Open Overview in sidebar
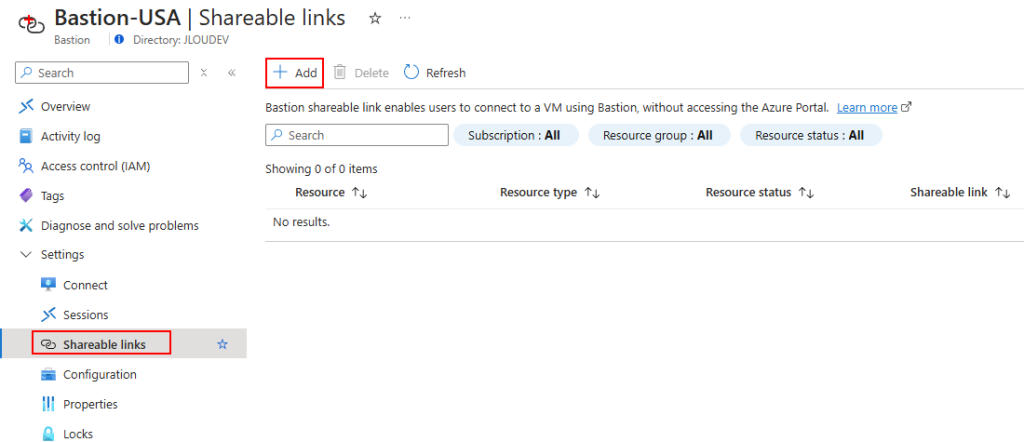Screen dimensions: 1024x442 [x=65, y=106]
